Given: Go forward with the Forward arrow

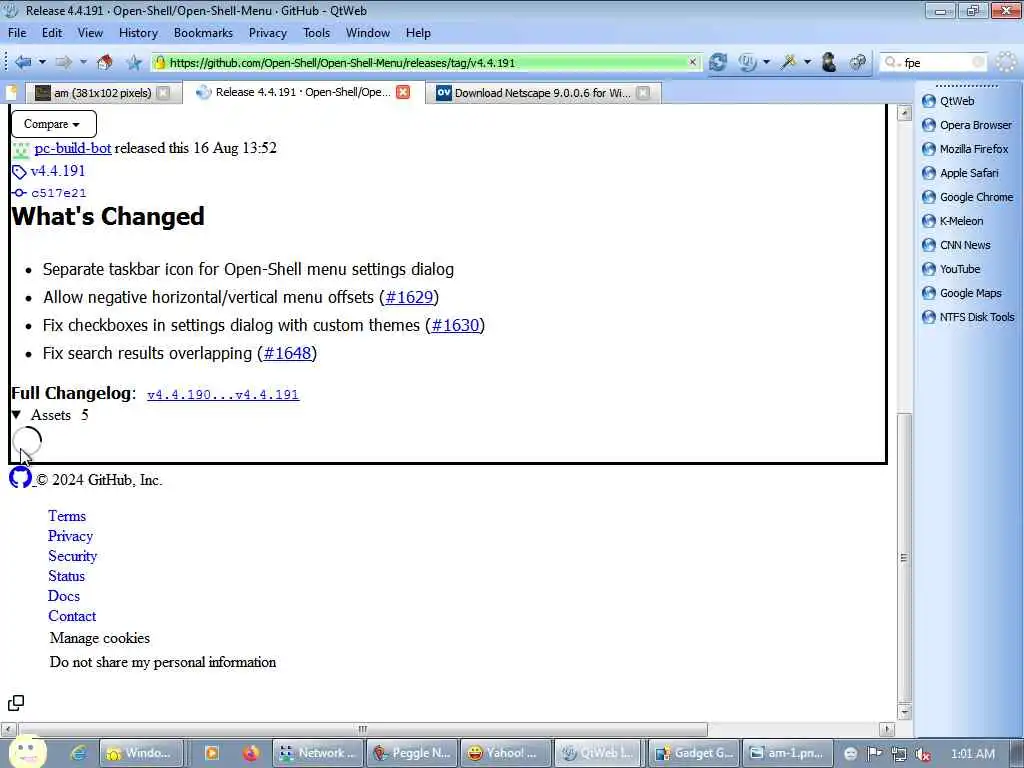Looking at the screenshot, I should 63,62.
